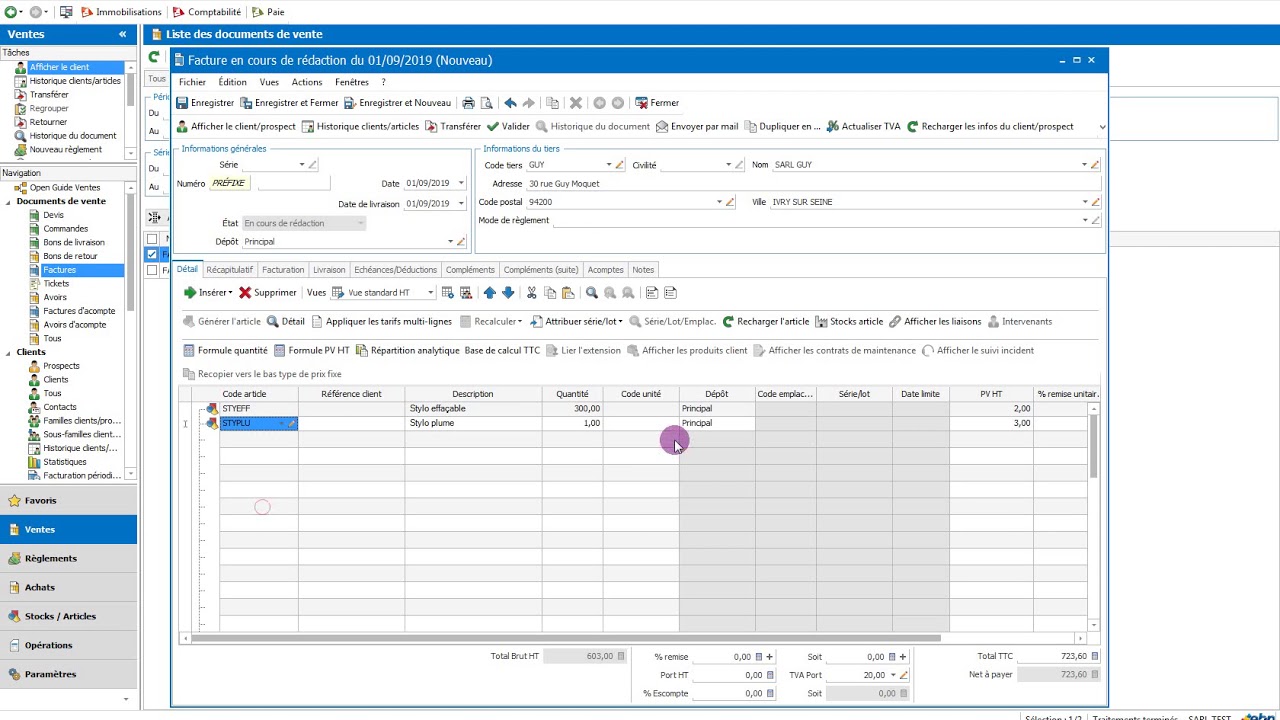Click the Insérer button
Viewport: 1280px width, 720px height.
[208, 293]
